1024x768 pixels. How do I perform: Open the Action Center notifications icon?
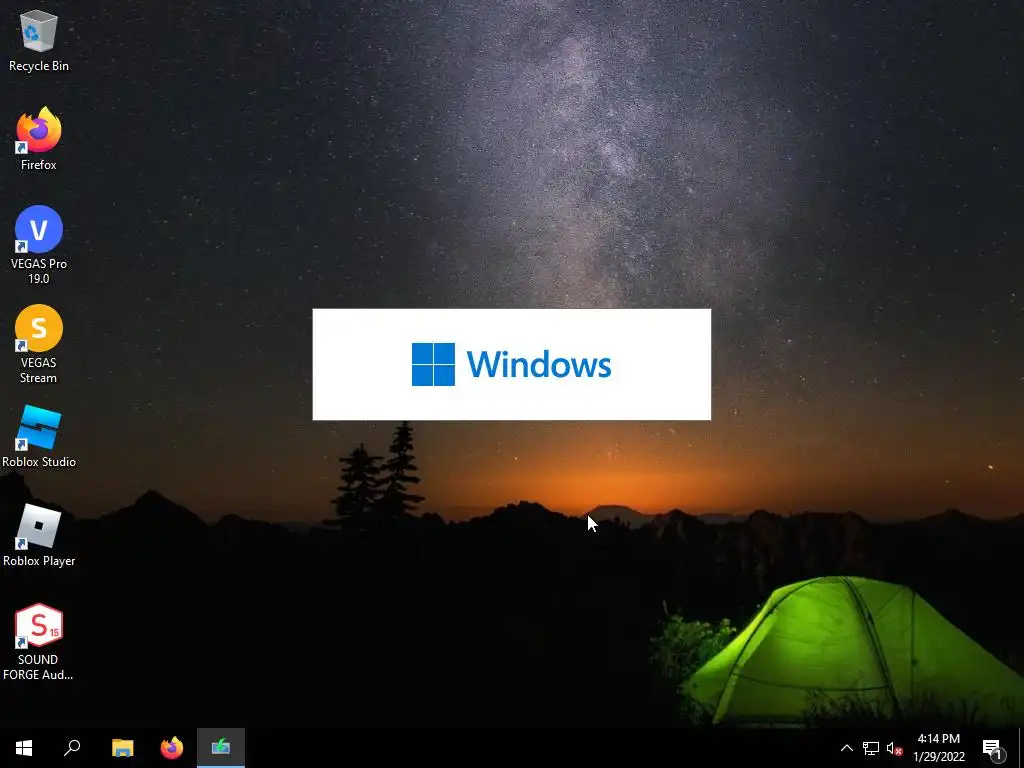pyautogui.click(x=993, y=748)
